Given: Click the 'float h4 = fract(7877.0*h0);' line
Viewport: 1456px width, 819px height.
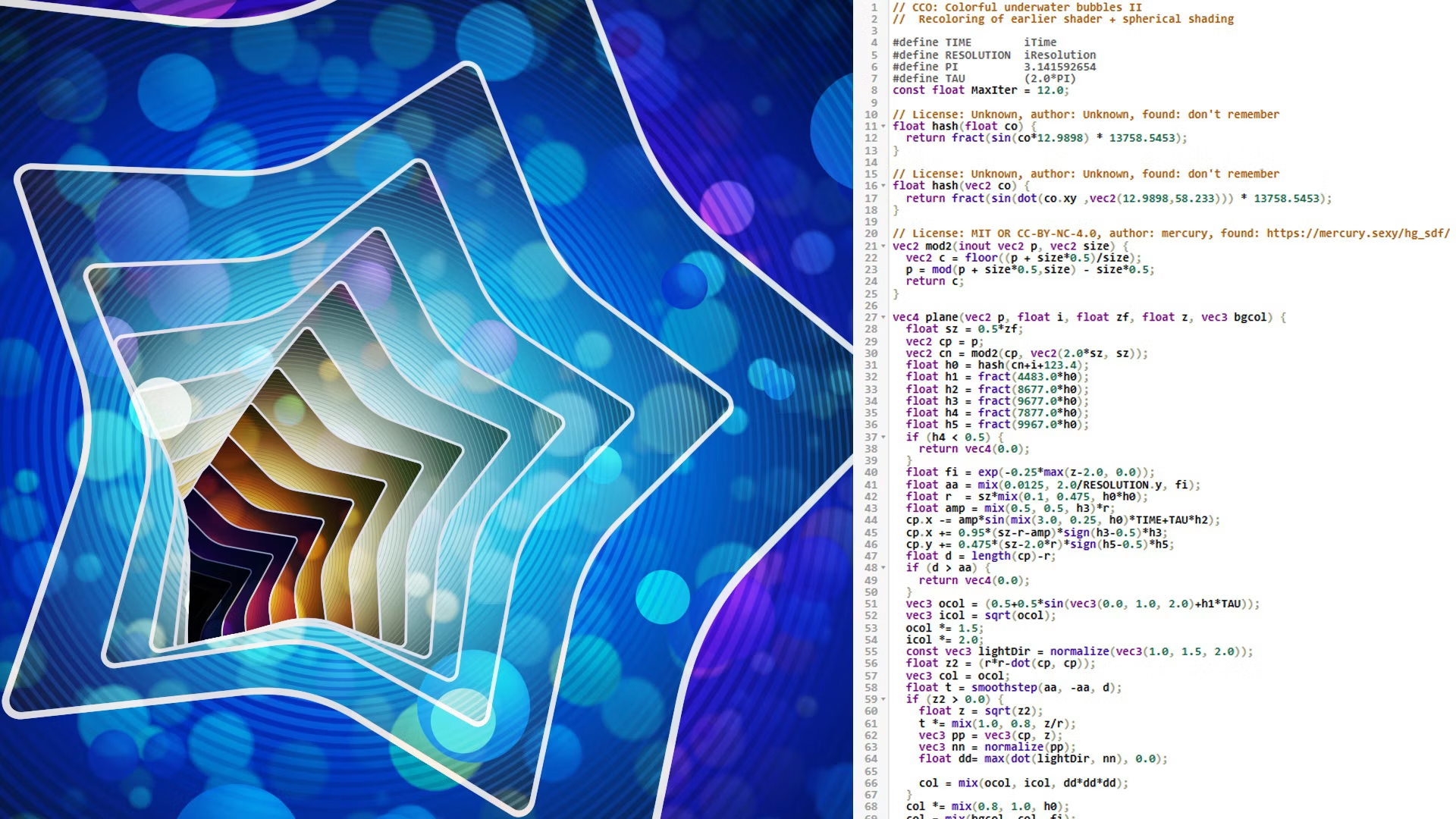Looking at the screenshot, I should click(997, 413).
